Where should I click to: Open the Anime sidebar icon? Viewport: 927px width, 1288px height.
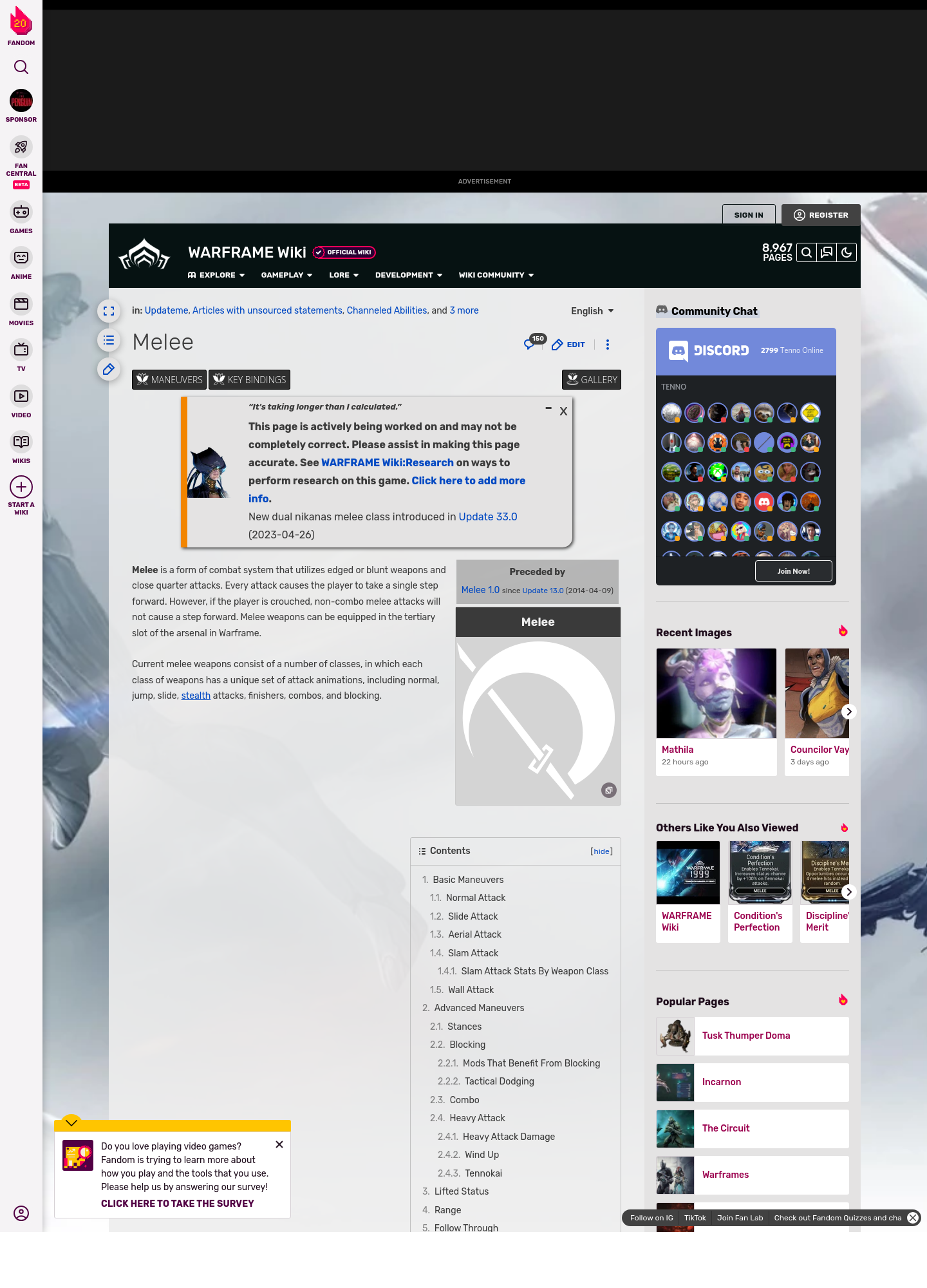pyautogui.click(x=21, y=258)
